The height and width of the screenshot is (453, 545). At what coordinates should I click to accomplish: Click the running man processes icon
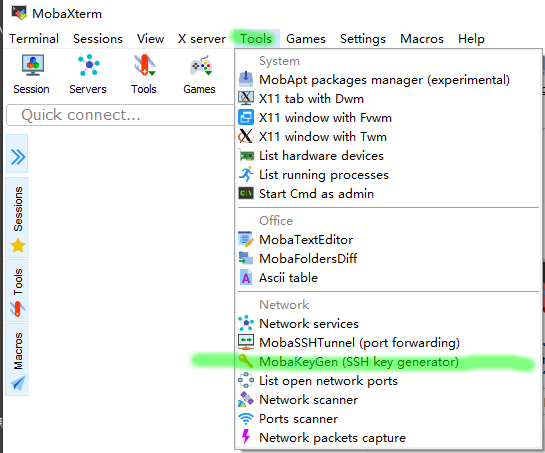point(246,175)
